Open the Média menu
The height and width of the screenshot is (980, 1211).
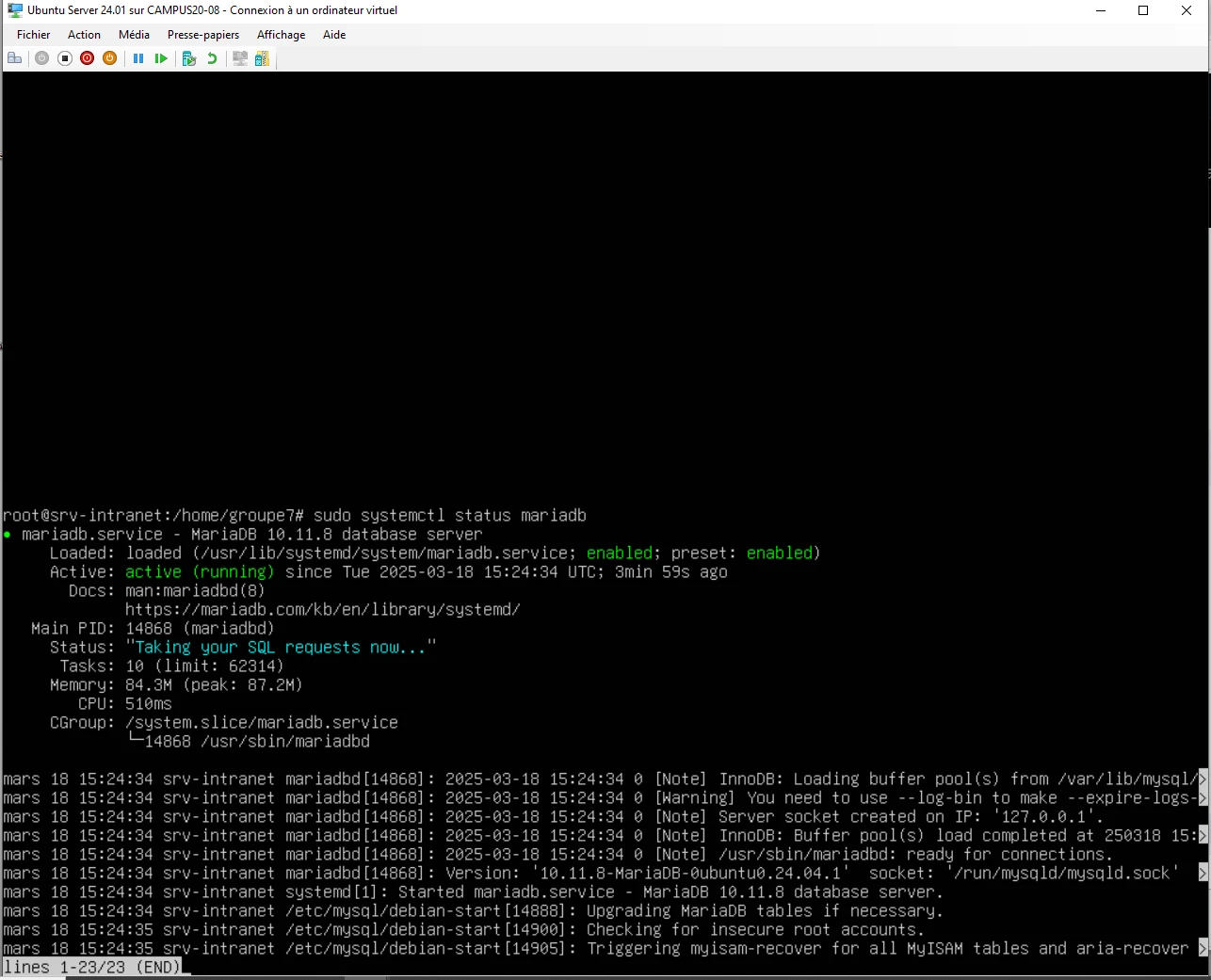pos(134,35)
